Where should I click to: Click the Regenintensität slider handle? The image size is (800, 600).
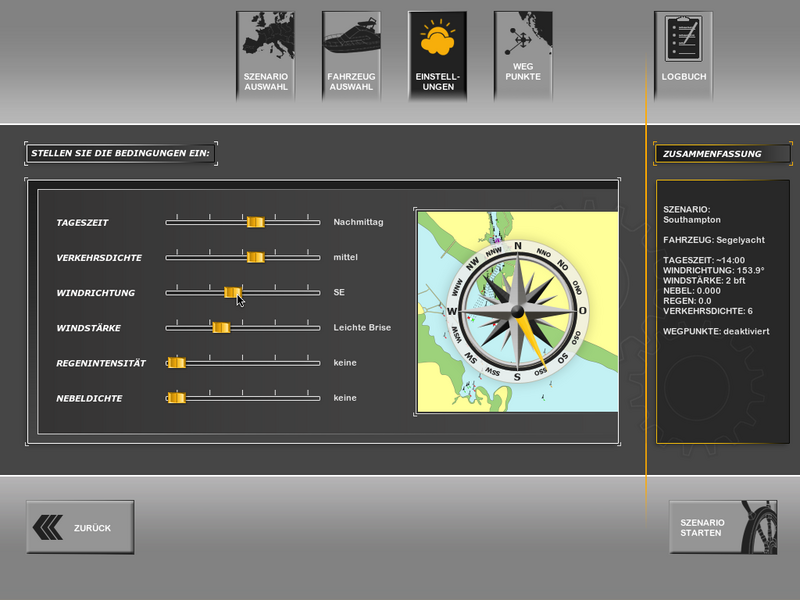[x=176, y=363]
